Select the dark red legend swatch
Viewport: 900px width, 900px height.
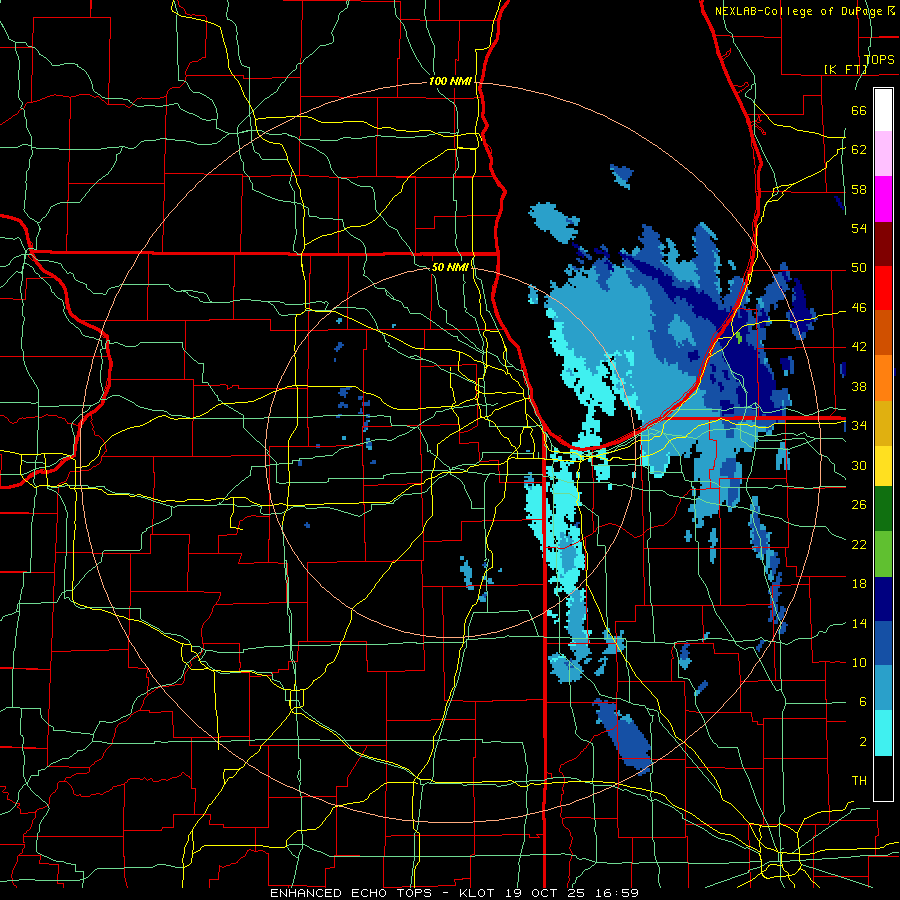tap(883, 244)
